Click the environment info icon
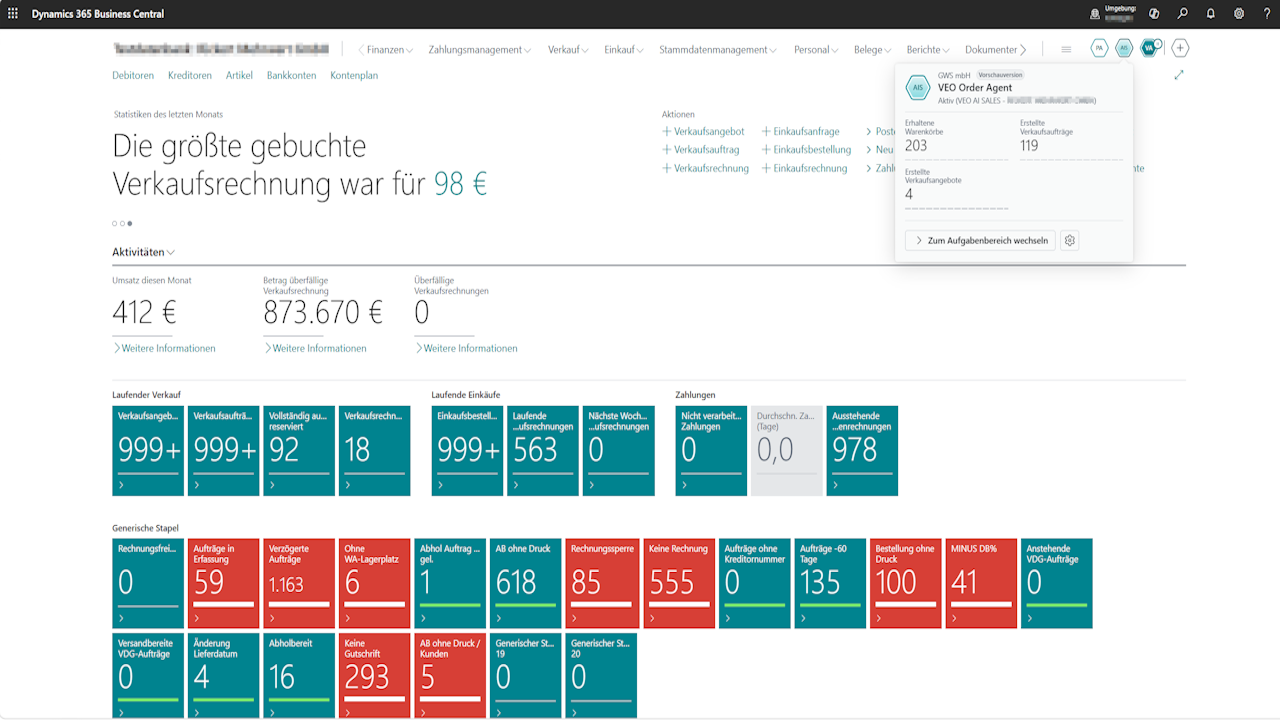This screenshot has width=1280, height=720. [1095, 14]
